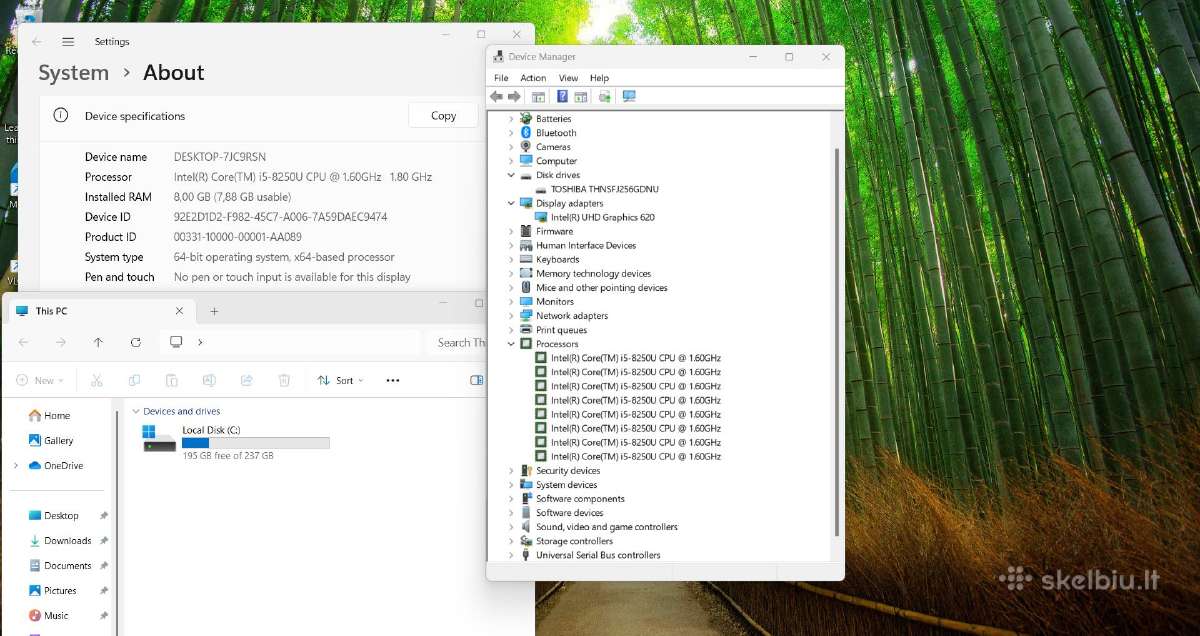Click blue Help icon in Device Manager toolbar

pos(562,96)
